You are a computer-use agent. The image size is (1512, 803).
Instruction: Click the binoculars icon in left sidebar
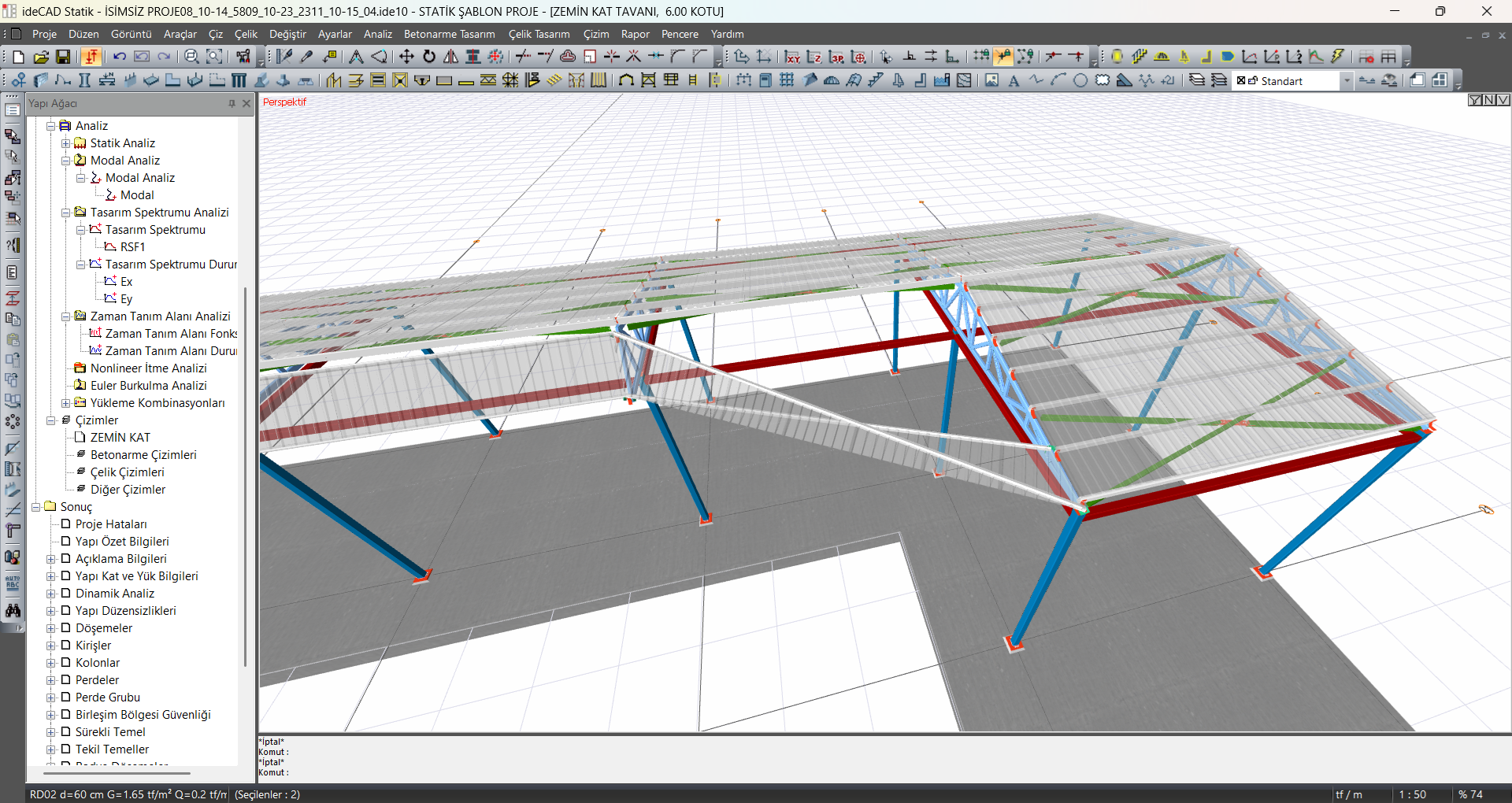13,611
